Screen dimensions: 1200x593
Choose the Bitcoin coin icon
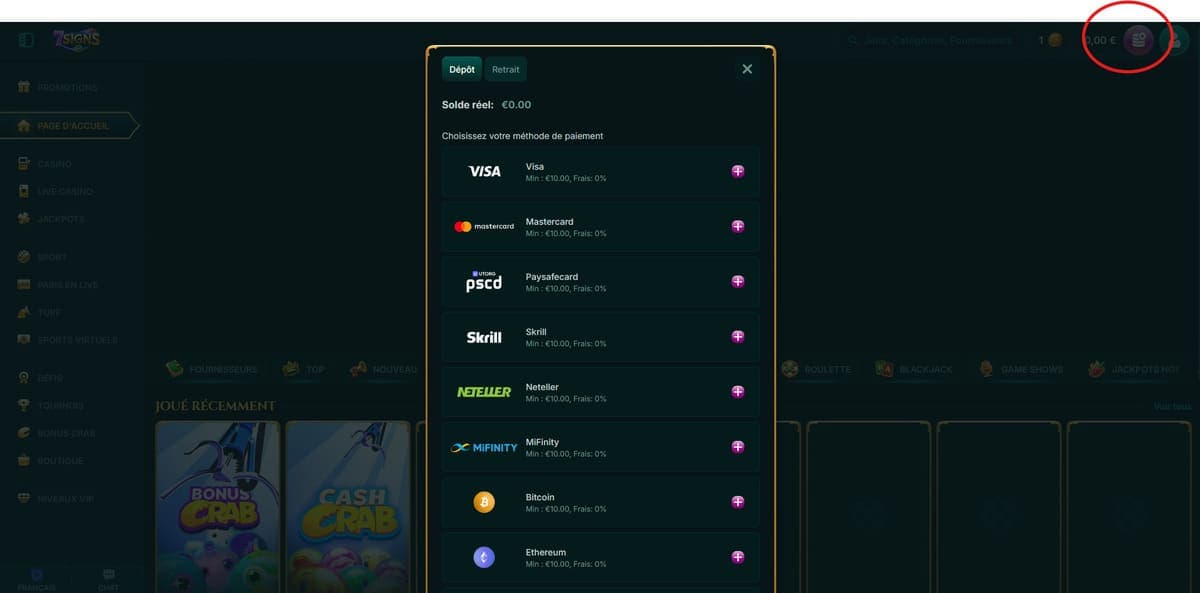point(484,502)
